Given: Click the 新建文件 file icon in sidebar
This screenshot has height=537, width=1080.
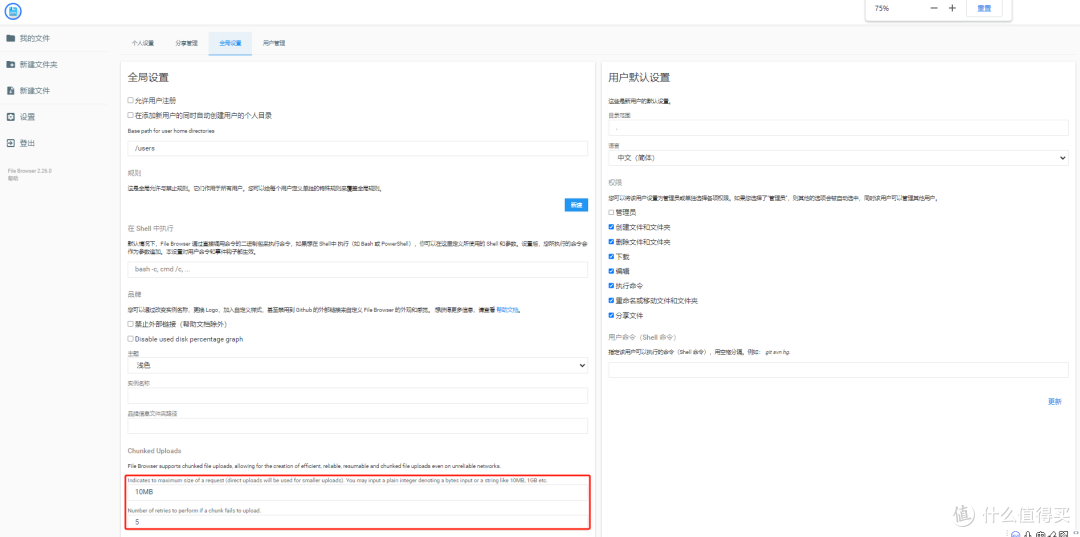Looking at the screenshot, I should [x=11, y=90].
